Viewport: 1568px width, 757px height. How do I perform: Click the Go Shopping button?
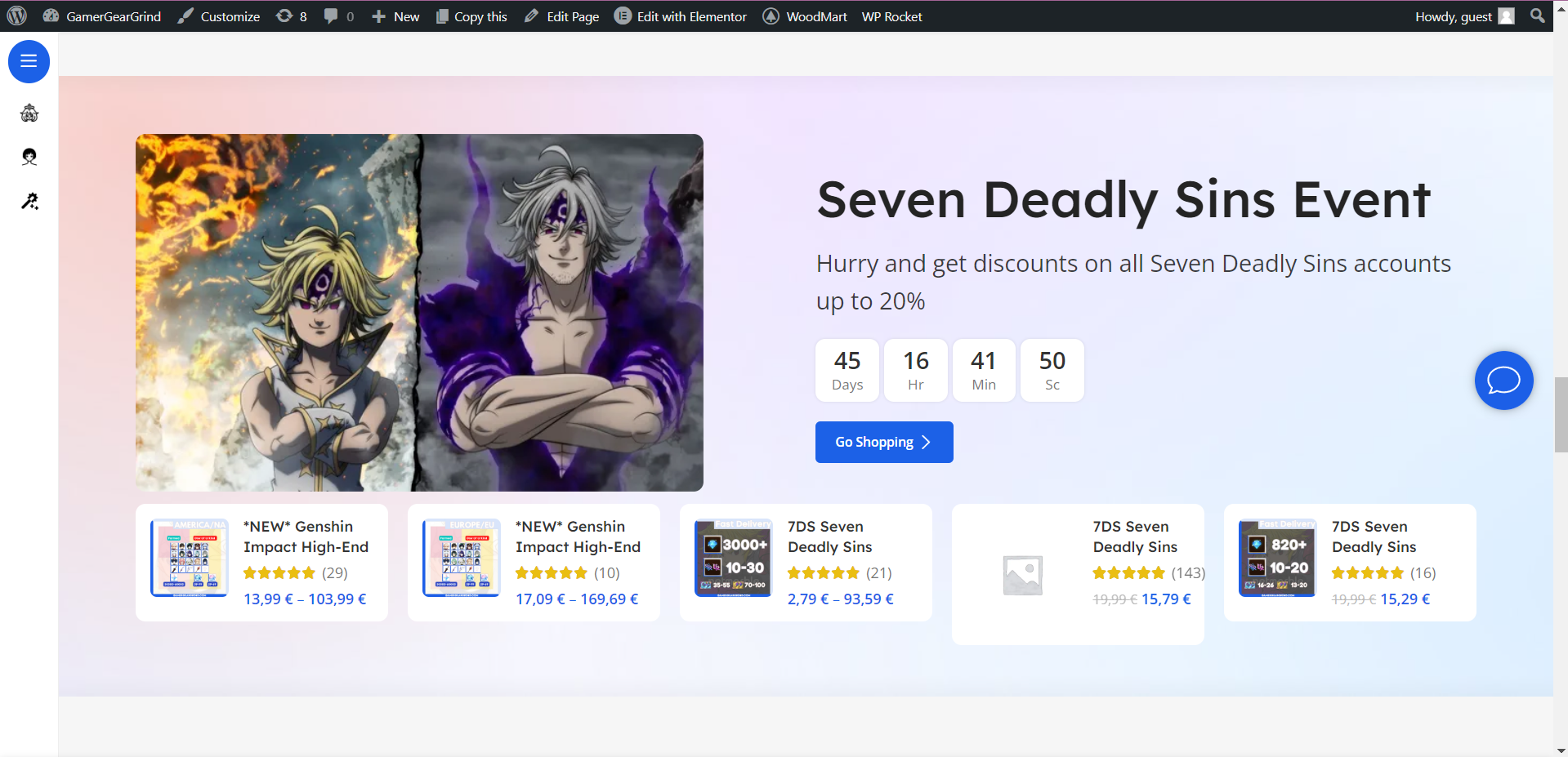point(884,442)
